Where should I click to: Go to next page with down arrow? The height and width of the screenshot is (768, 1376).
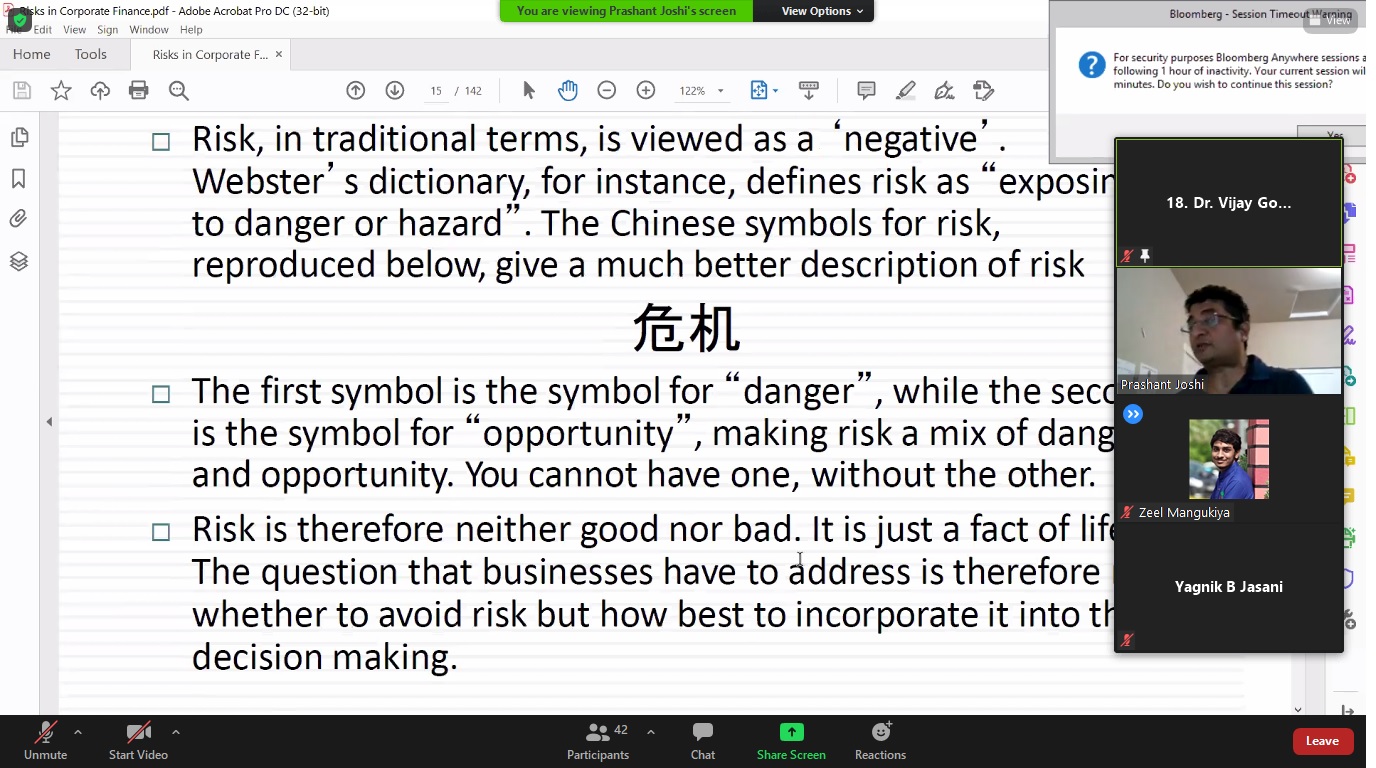395,91
